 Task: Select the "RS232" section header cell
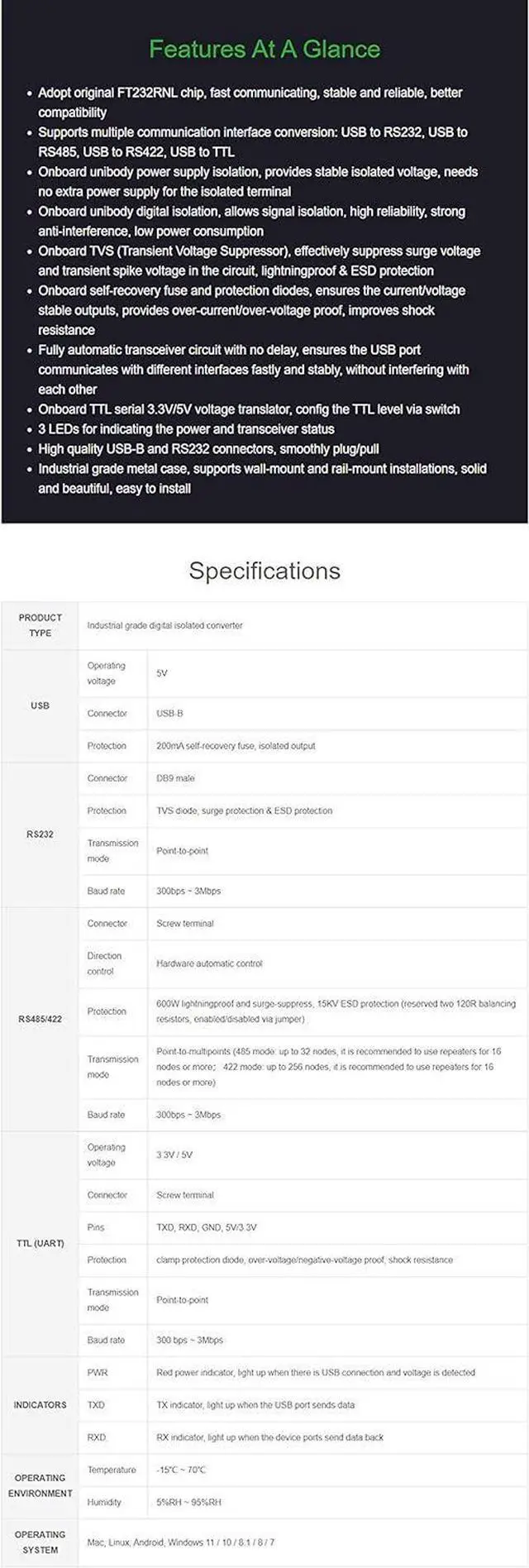click(40, 834)
